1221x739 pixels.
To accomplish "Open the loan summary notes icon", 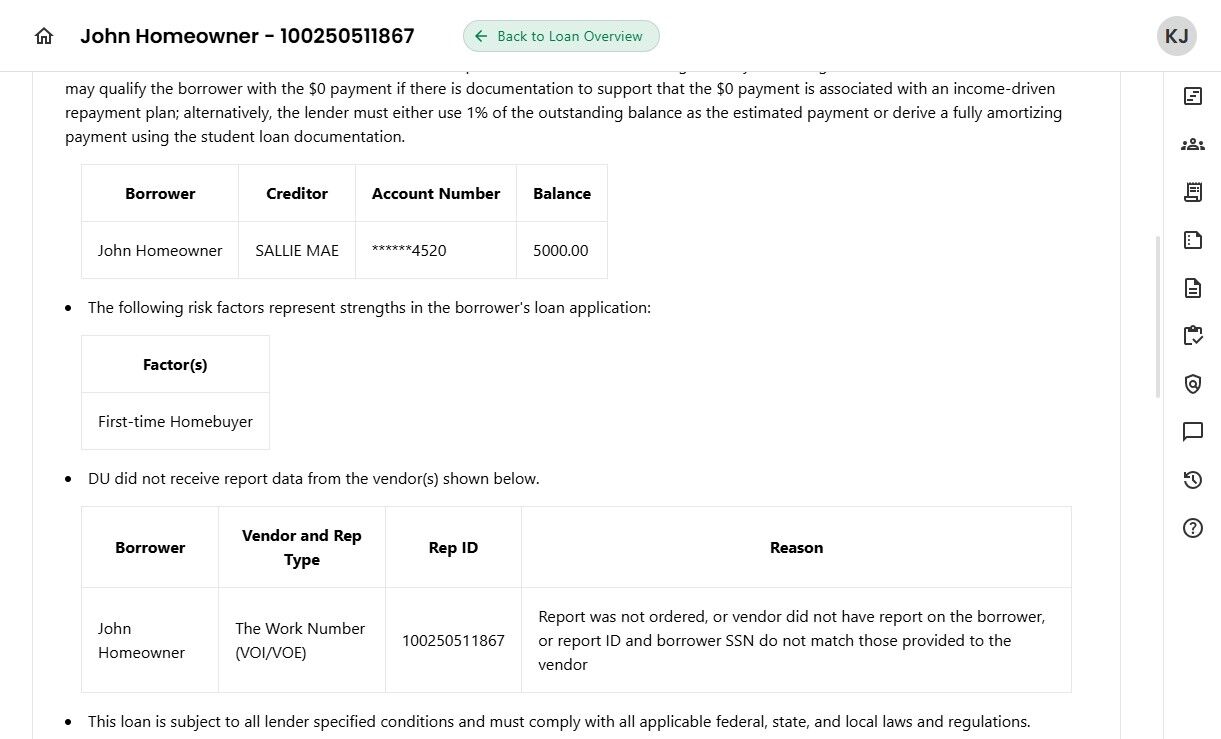I will click(x=1192, y=96).
